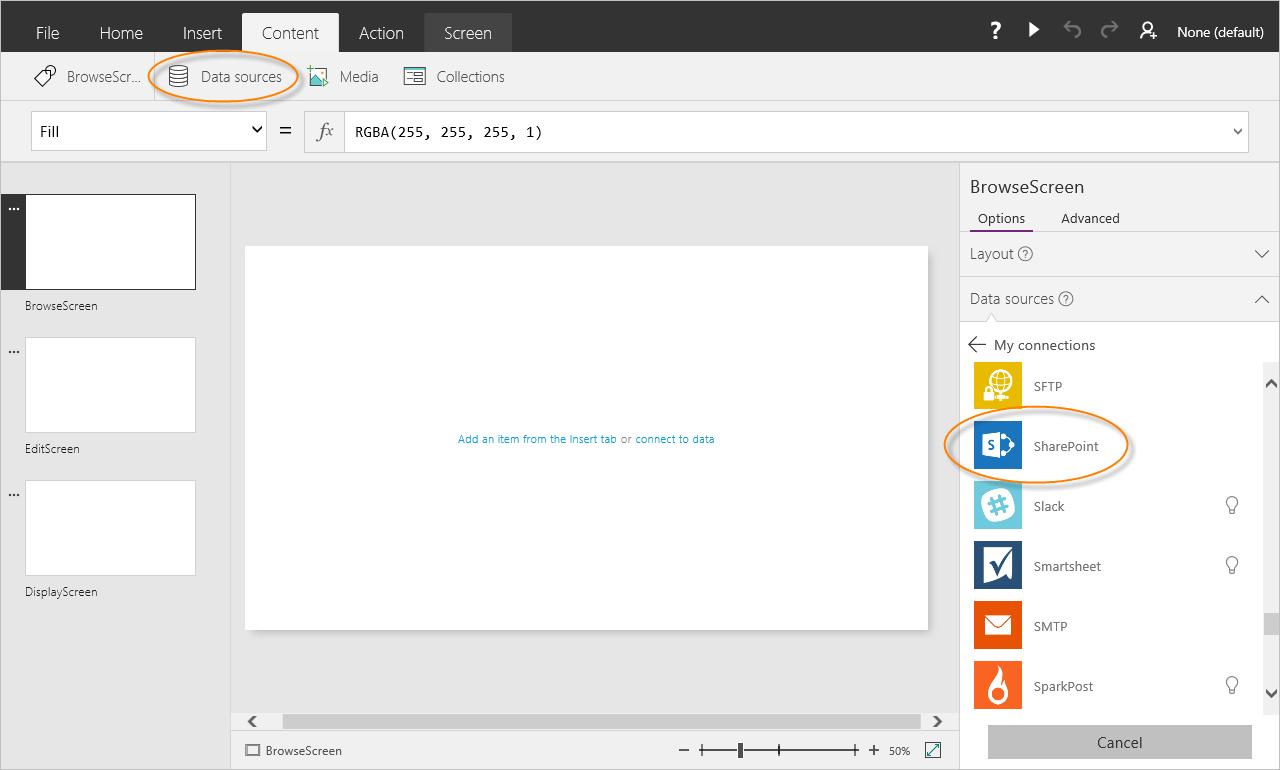
Task: Open the Insert ribbon tab
Action: (x=202, y=32)
